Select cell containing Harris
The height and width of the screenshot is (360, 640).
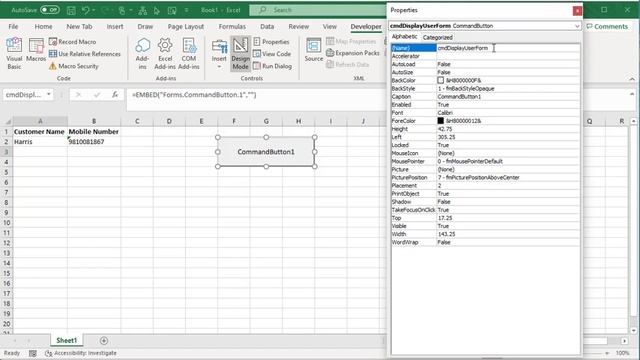click(40, 142)
